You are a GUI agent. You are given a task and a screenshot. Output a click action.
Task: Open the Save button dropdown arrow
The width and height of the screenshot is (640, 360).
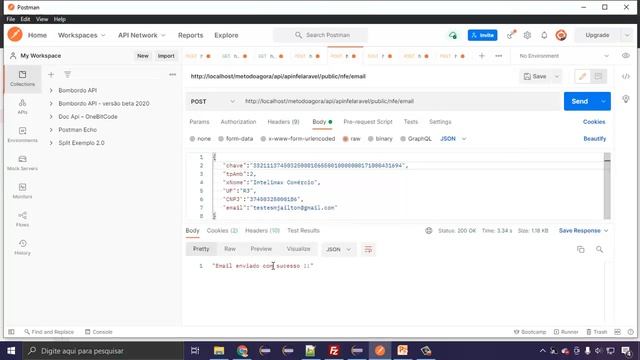[556, 76]
